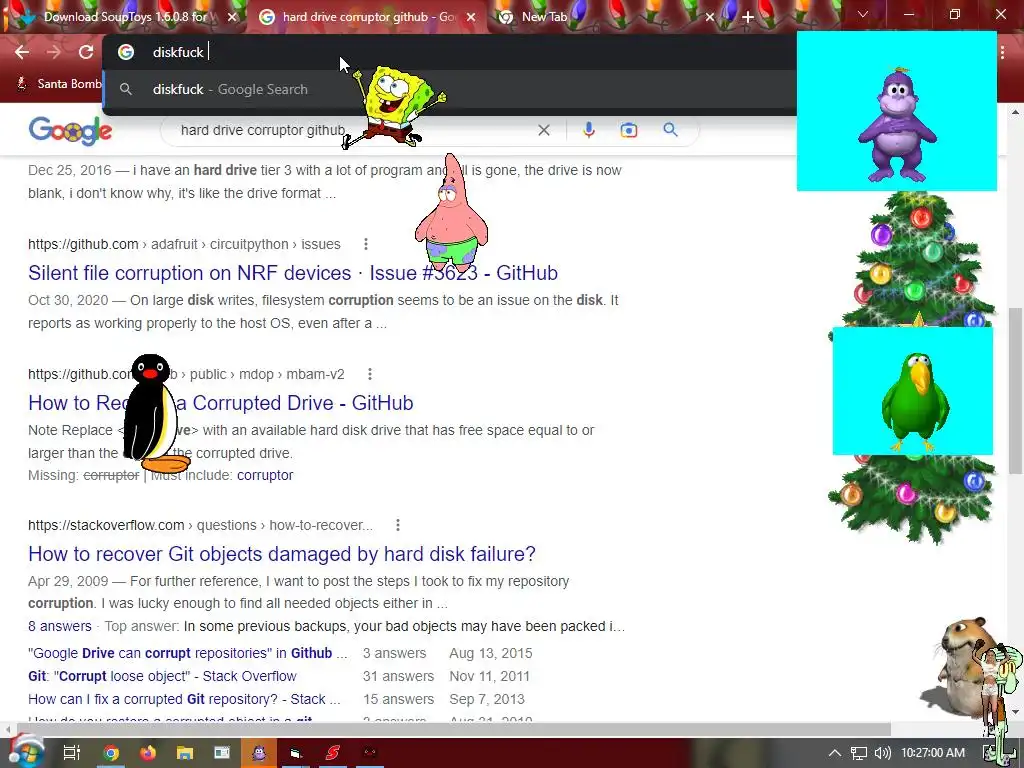Image resolution: width=1024 pixels, height=768 pixels.
Task: Click the 10:27:00 AM system clock
Action: [x=933, y=753]
